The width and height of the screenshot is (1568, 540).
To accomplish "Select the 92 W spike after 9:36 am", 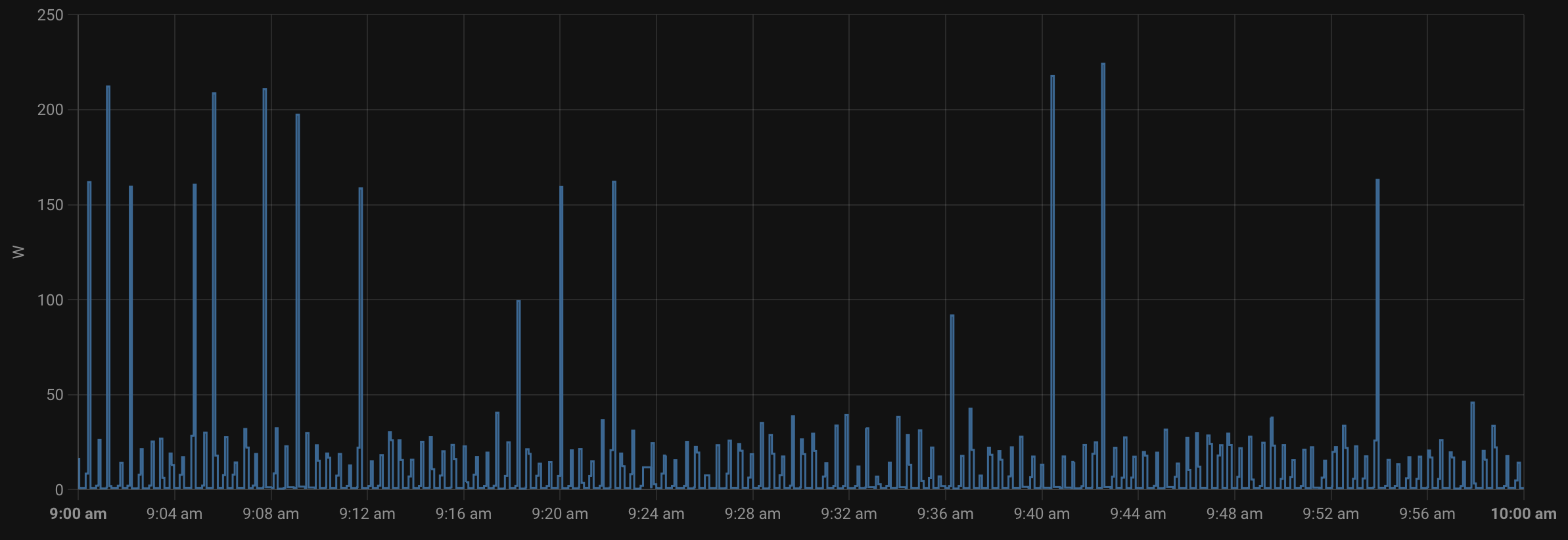I will click(x=952, y=401).
